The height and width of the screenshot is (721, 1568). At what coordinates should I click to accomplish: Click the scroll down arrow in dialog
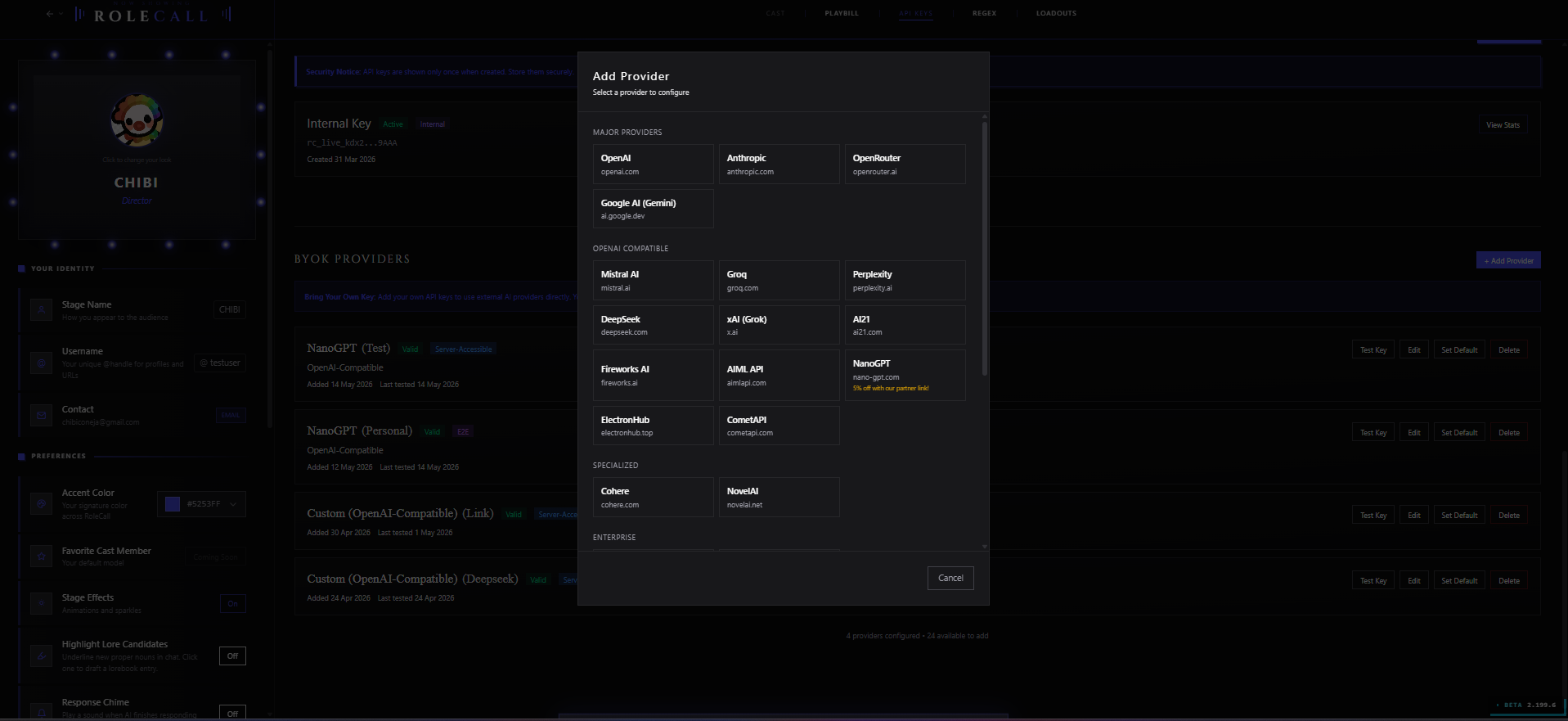pyautogui.click(x=985, y=546)
